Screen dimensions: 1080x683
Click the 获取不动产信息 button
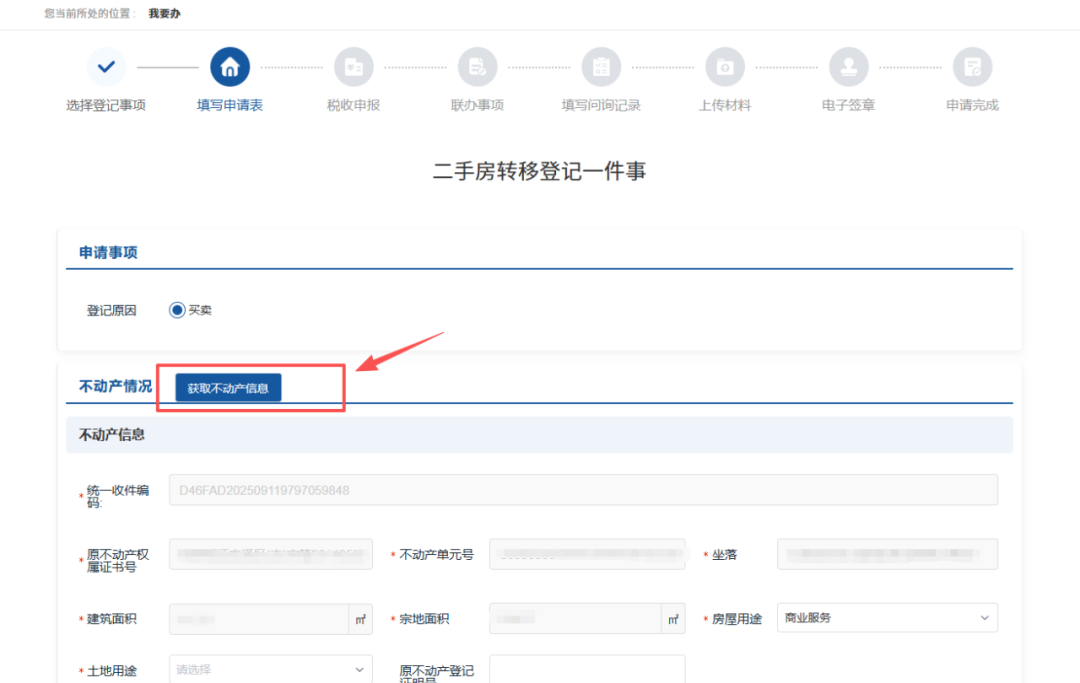(x=228, y=388)
